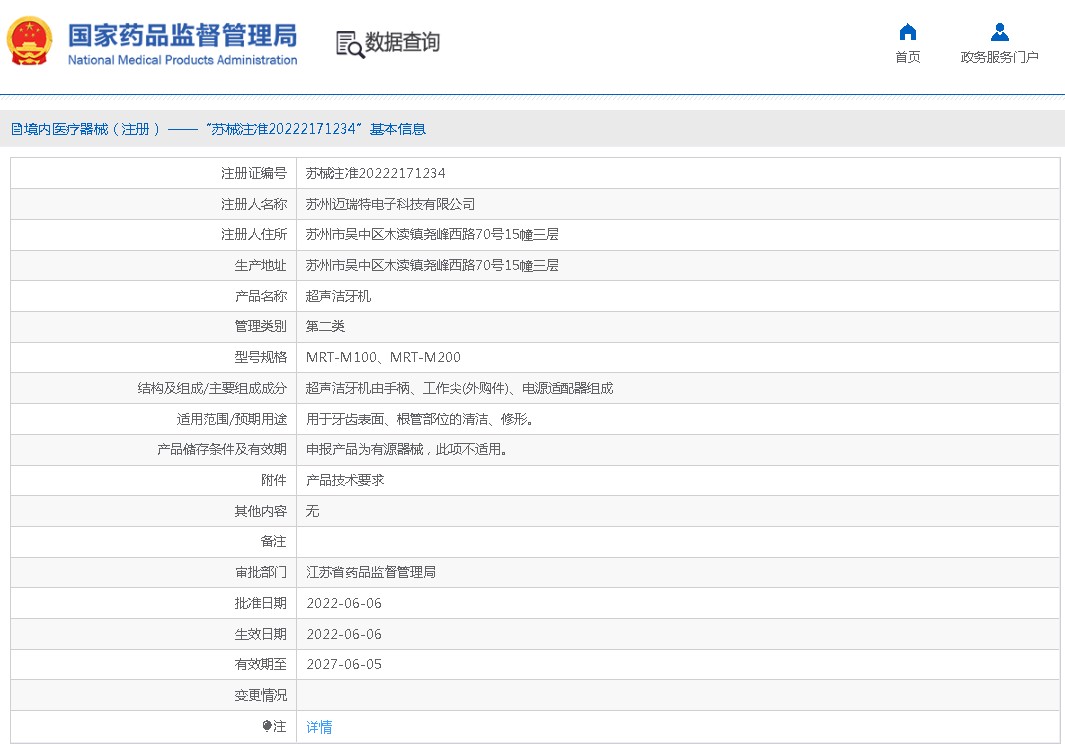Click the 产品储存条件及有效期 label
This screenshot has height=744, width=1065.
point(221,449)
